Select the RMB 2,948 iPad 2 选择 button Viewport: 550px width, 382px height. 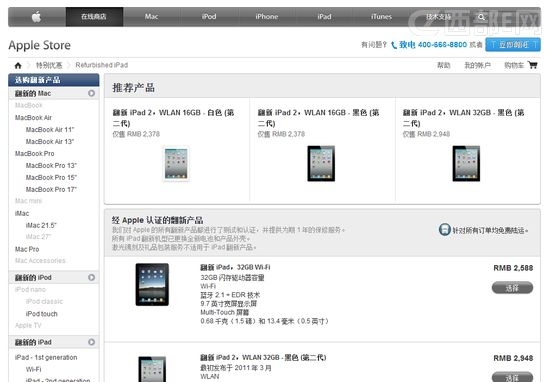(x=512, y=377)
